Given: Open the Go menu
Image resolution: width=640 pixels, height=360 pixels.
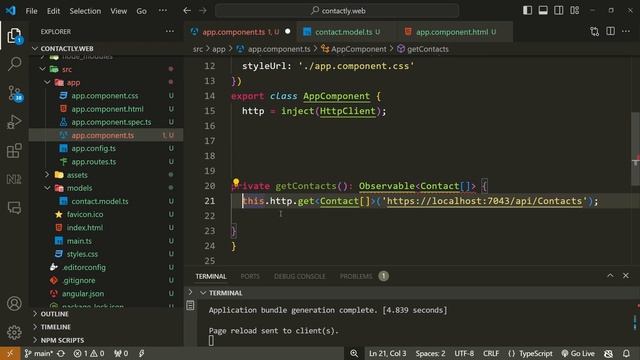Looking at the screenshot, I should tap(141, 11).
